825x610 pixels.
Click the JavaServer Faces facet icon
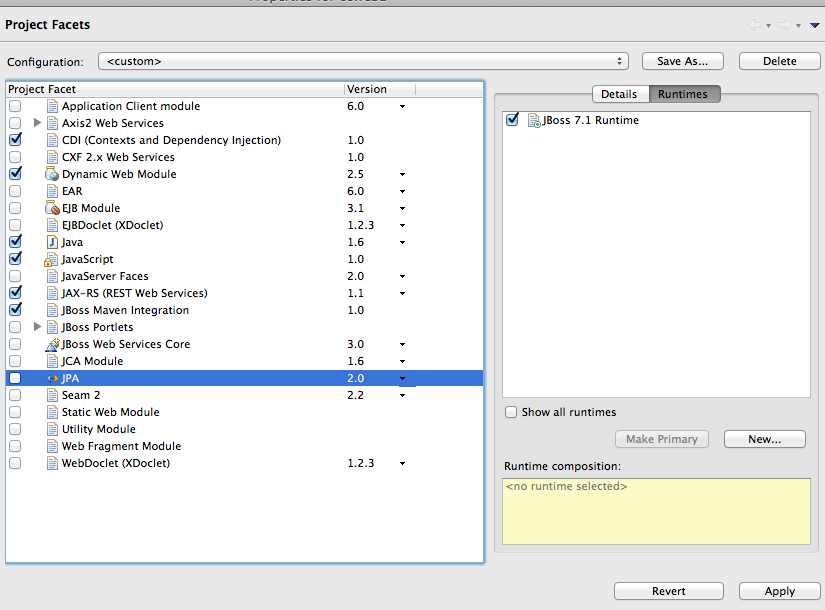point(52,276)
